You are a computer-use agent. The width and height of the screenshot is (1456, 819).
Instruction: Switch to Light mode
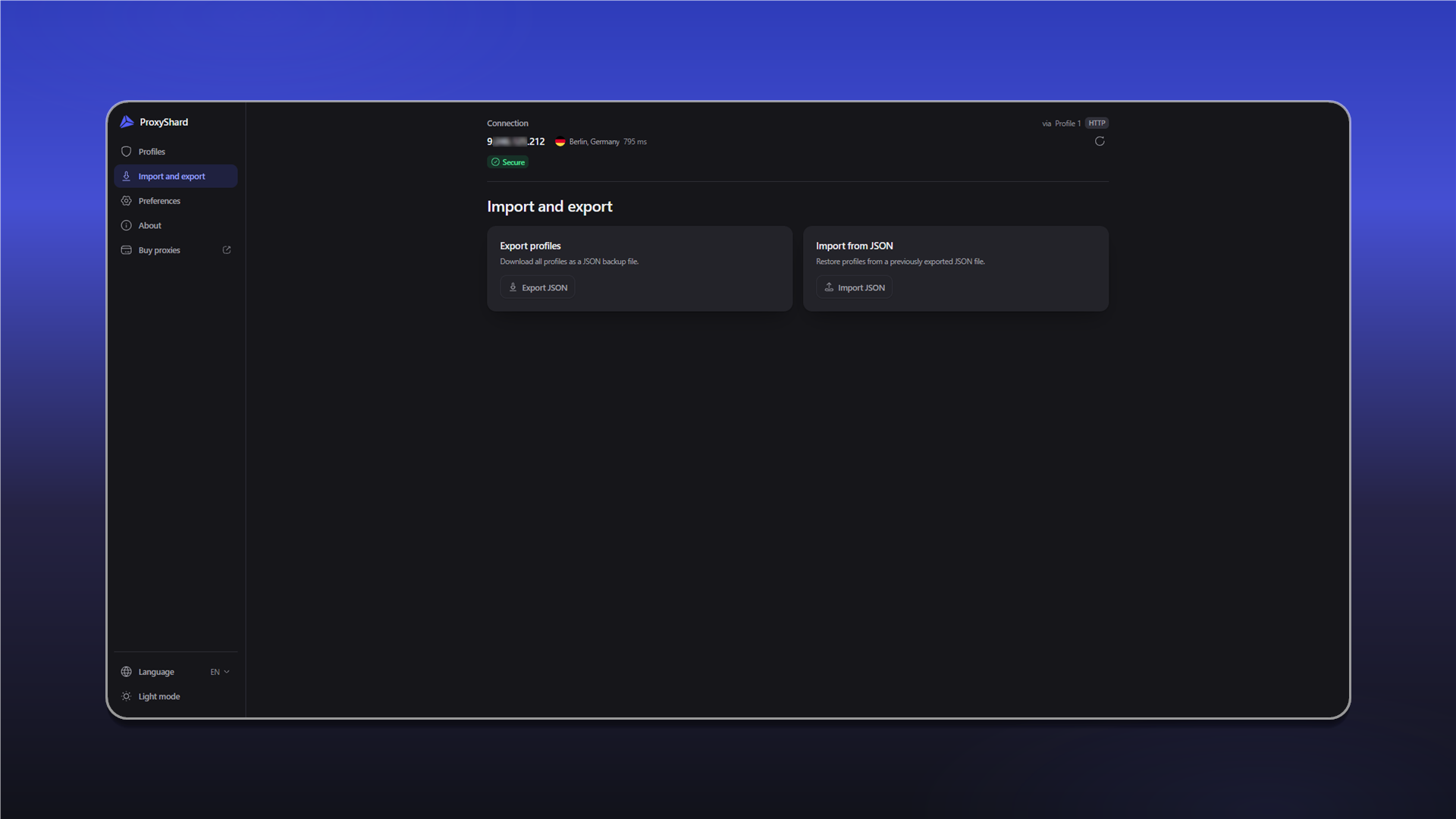coord(175,696)
